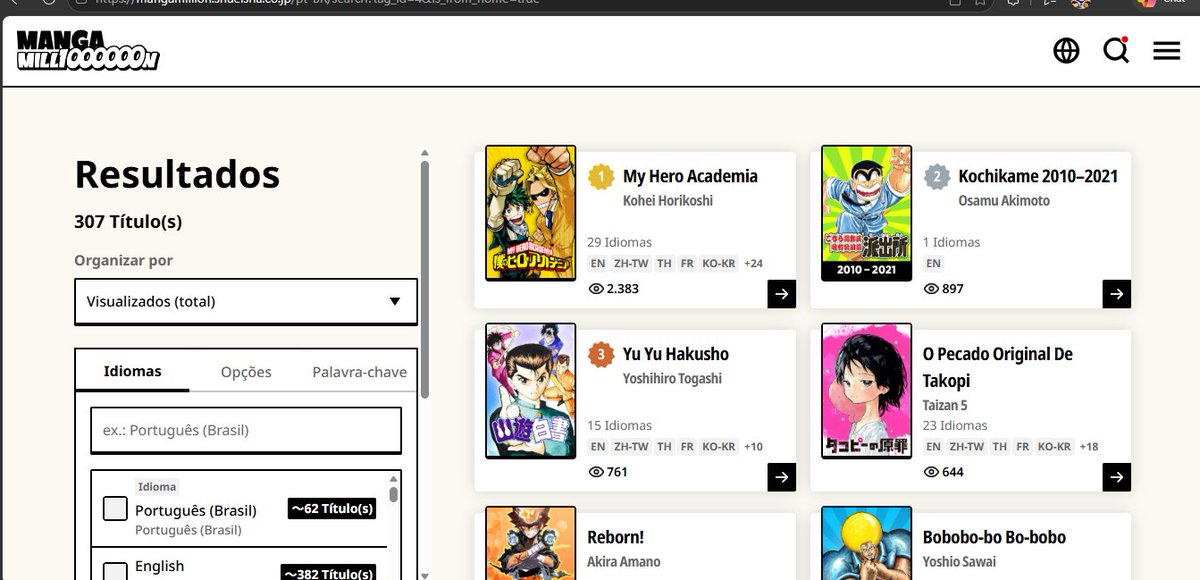Click the language list inner scrollbar
Viewport: 1200px width, 580px height.
(394, 494)
